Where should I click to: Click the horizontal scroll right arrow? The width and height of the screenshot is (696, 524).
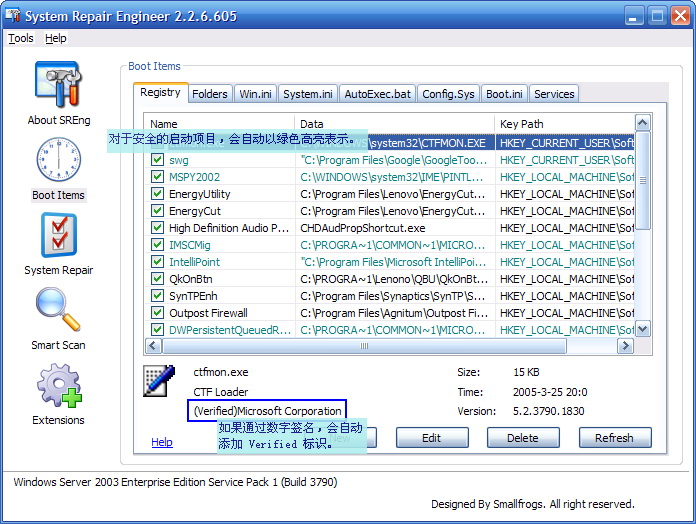[625, 346]
